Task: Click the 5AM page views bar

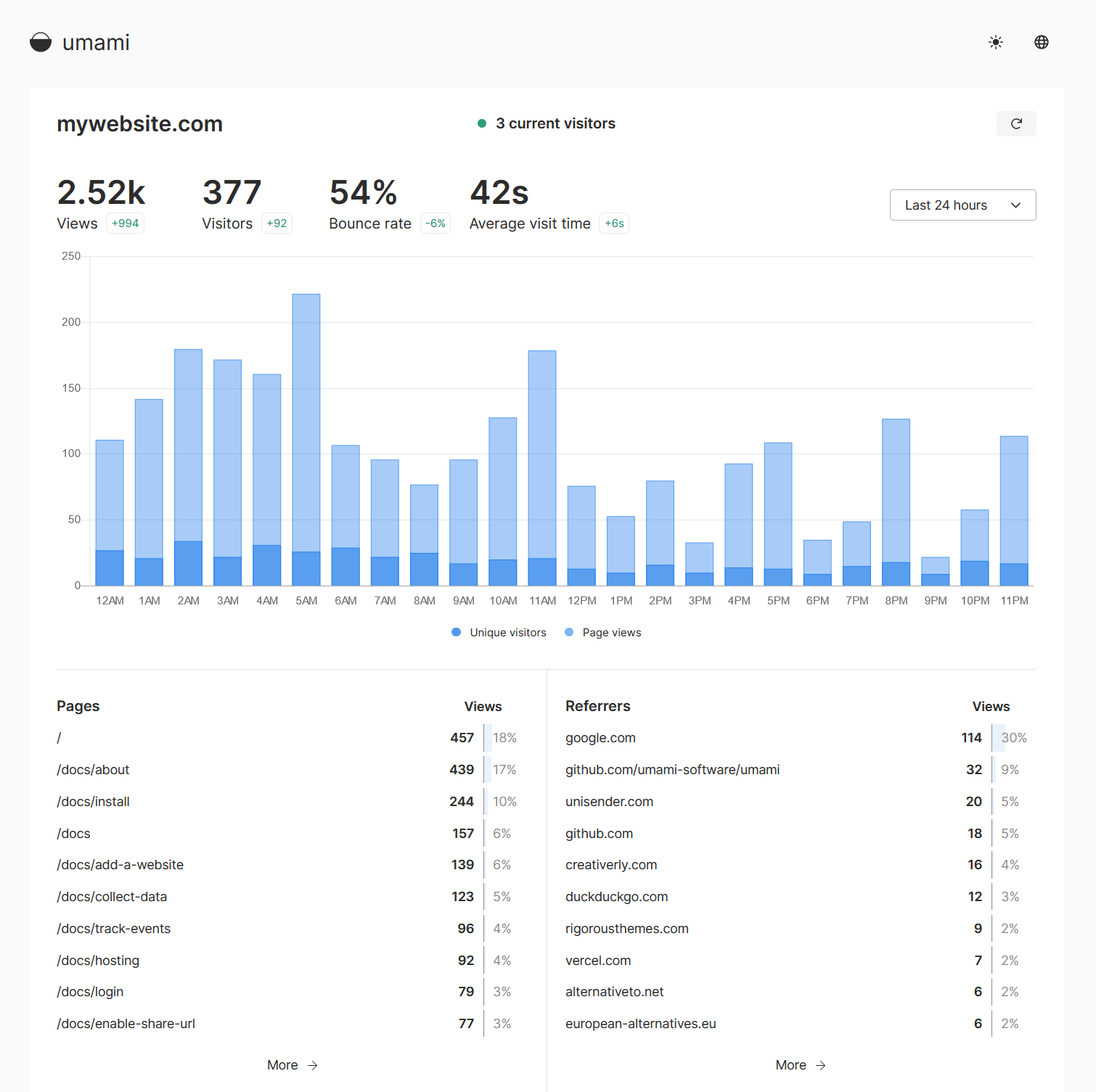Action: (306, 421)
